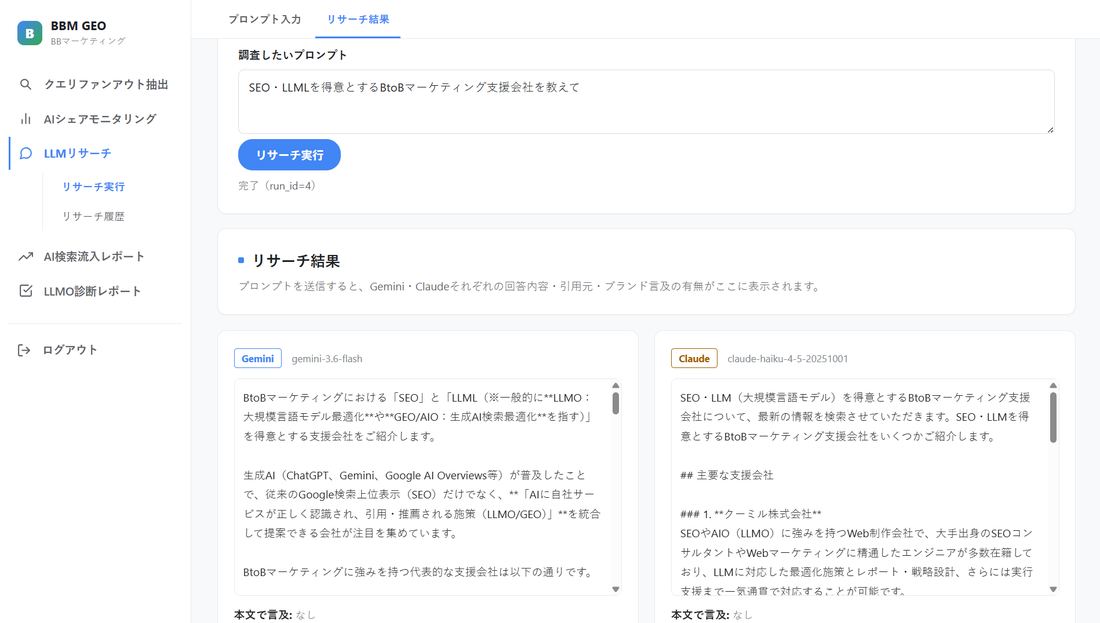Image resolution: width=1100 pixels, height=623 pixels.
Task: Click the Gemini response scroll down arrow
Action: pyautogui.click(x=615, y=589)
